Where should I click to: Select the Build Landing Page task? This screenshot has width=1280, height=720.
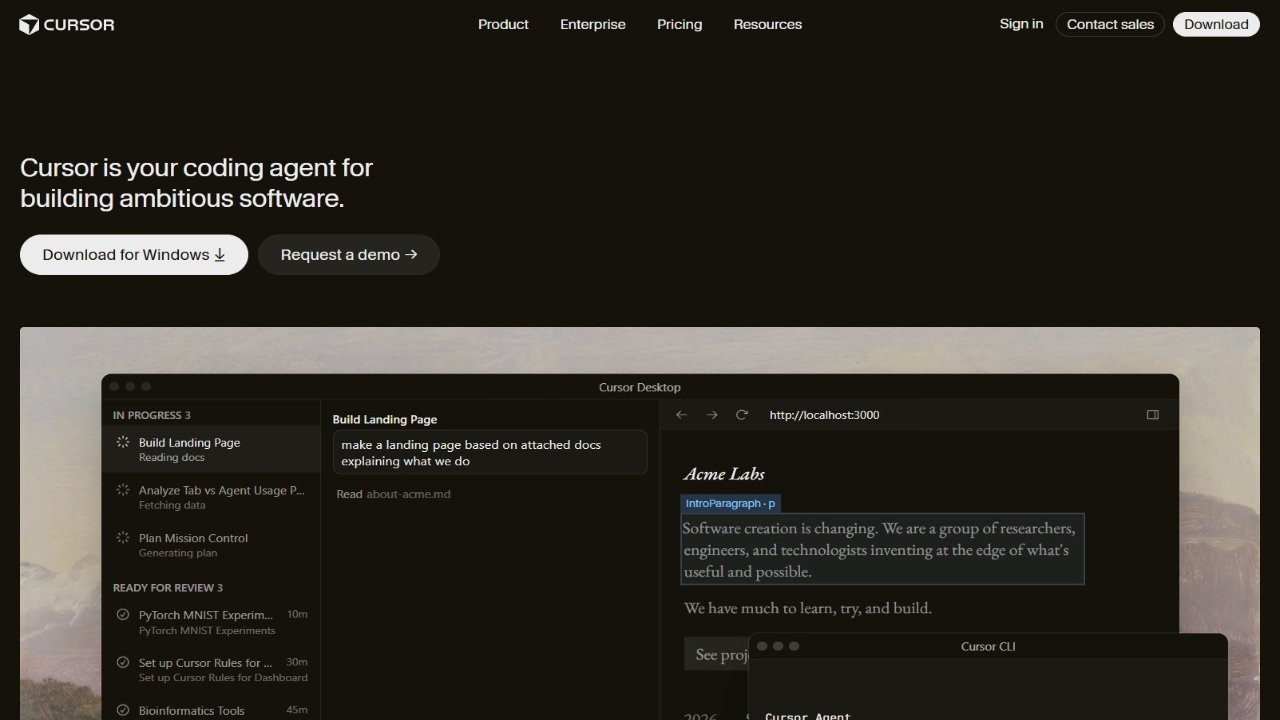click(211, 449)
